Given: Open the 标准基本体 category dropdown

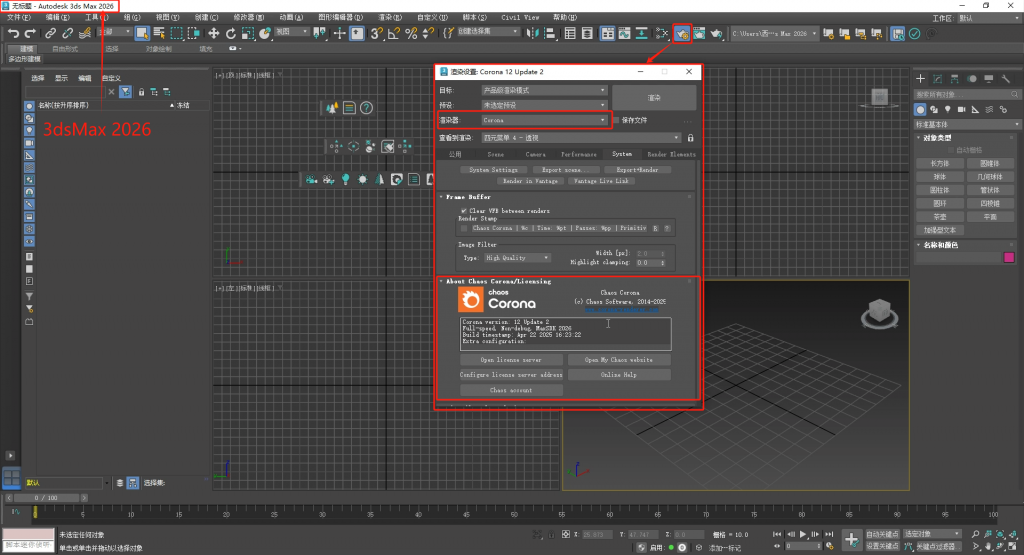Looking at the screenshot, I should (x=967, y=124).
